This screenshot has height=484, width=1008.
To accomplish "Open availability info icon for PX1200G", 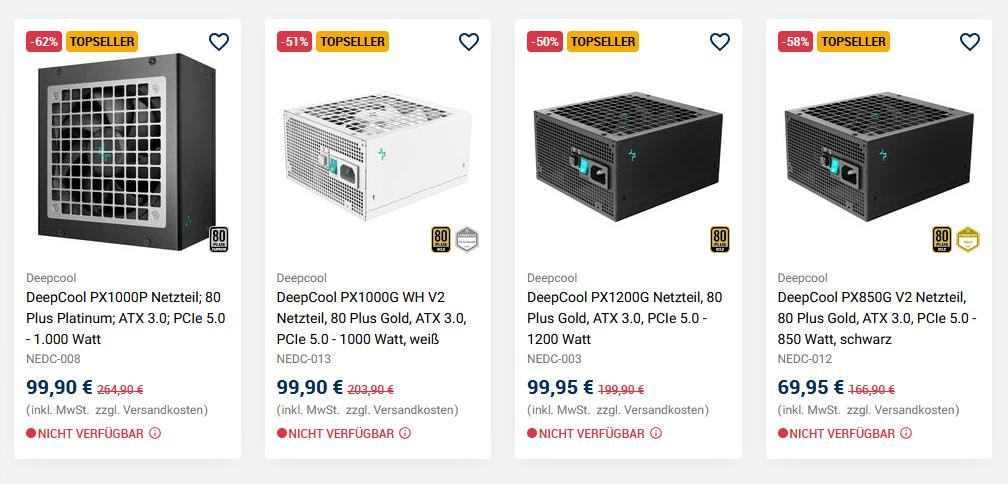I will pyautogui.click(x=656, y=434).
